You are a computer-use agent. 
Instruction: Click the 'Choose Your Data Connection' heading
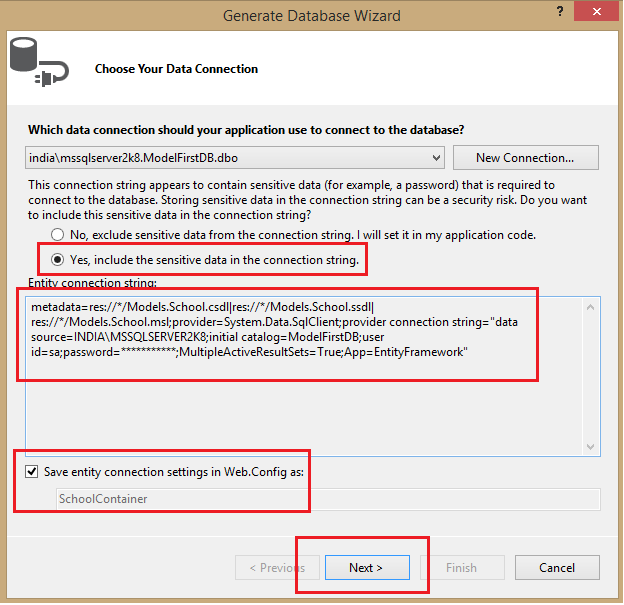pos(176,69)
